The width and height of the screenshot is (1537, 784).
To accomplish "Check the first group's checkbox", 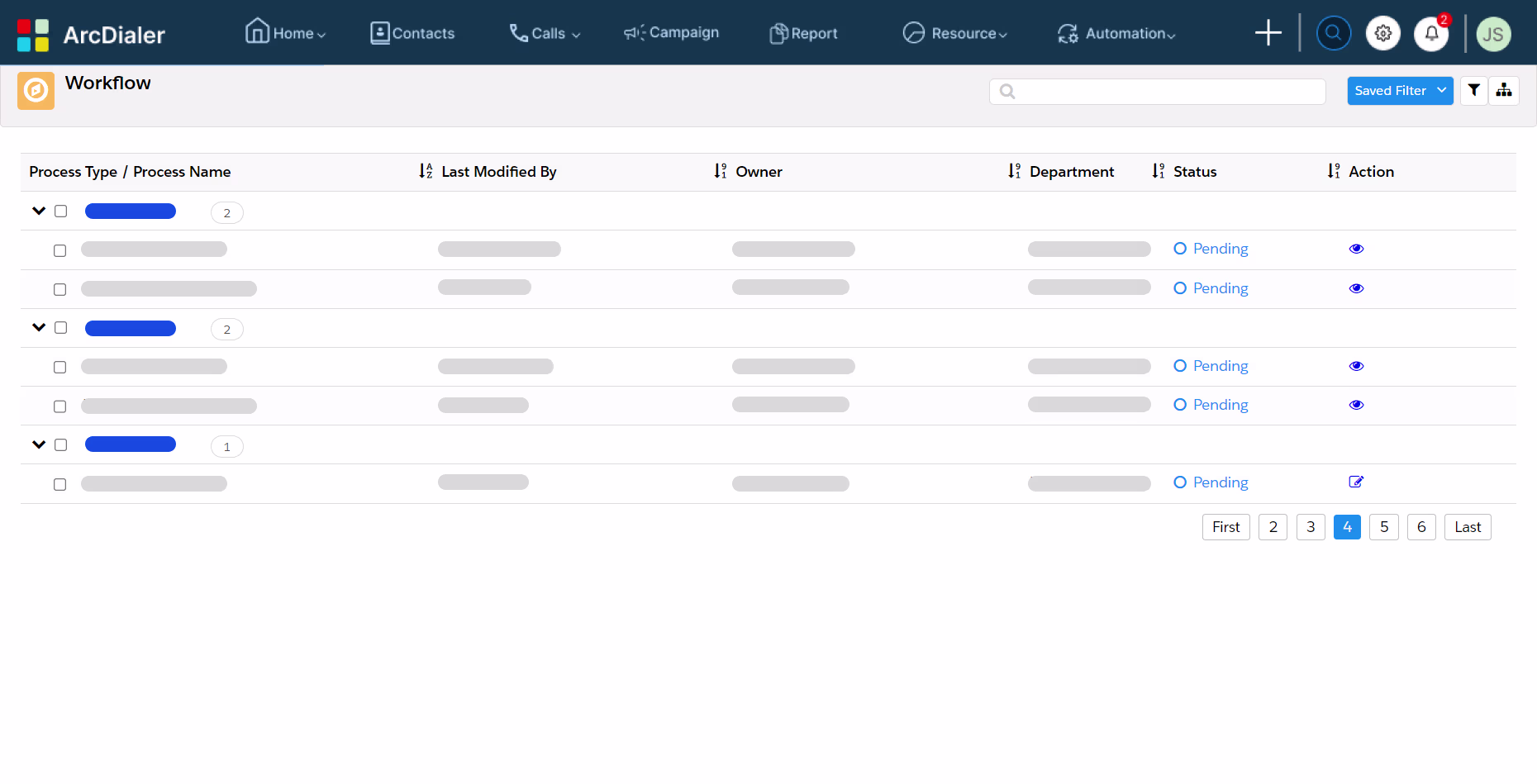I will click(60, 211).
